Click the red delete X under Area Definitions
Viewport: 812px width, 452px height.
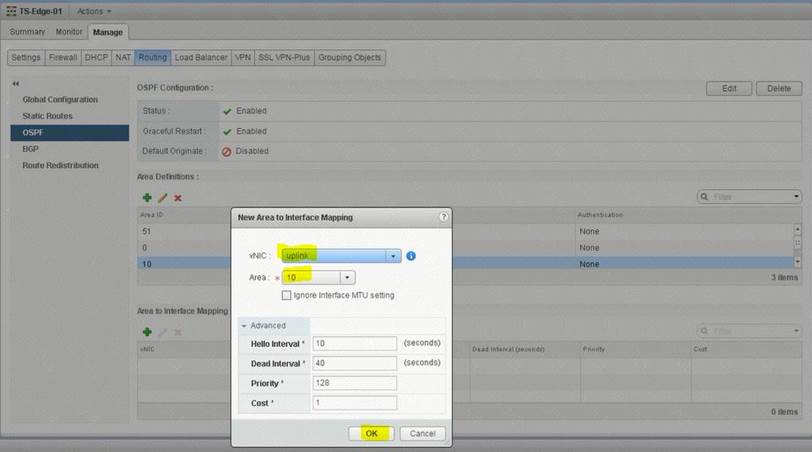(177, 197)
